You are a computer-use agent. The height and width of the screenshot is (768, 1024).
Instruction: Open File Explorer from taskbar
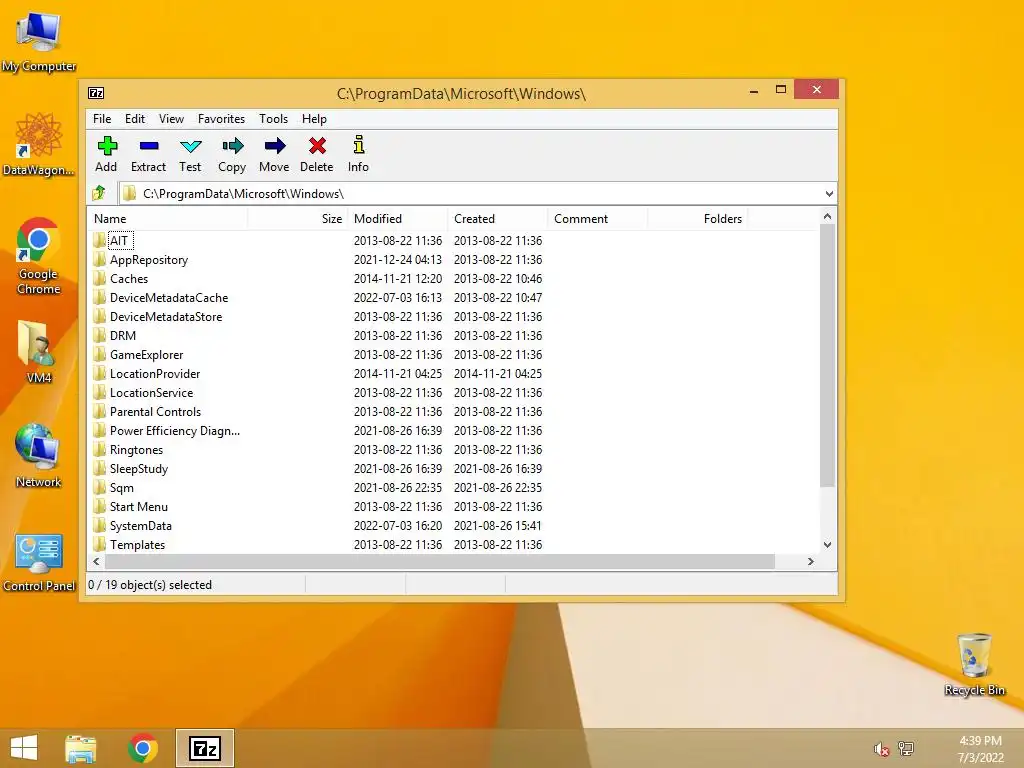pos(81,748)
